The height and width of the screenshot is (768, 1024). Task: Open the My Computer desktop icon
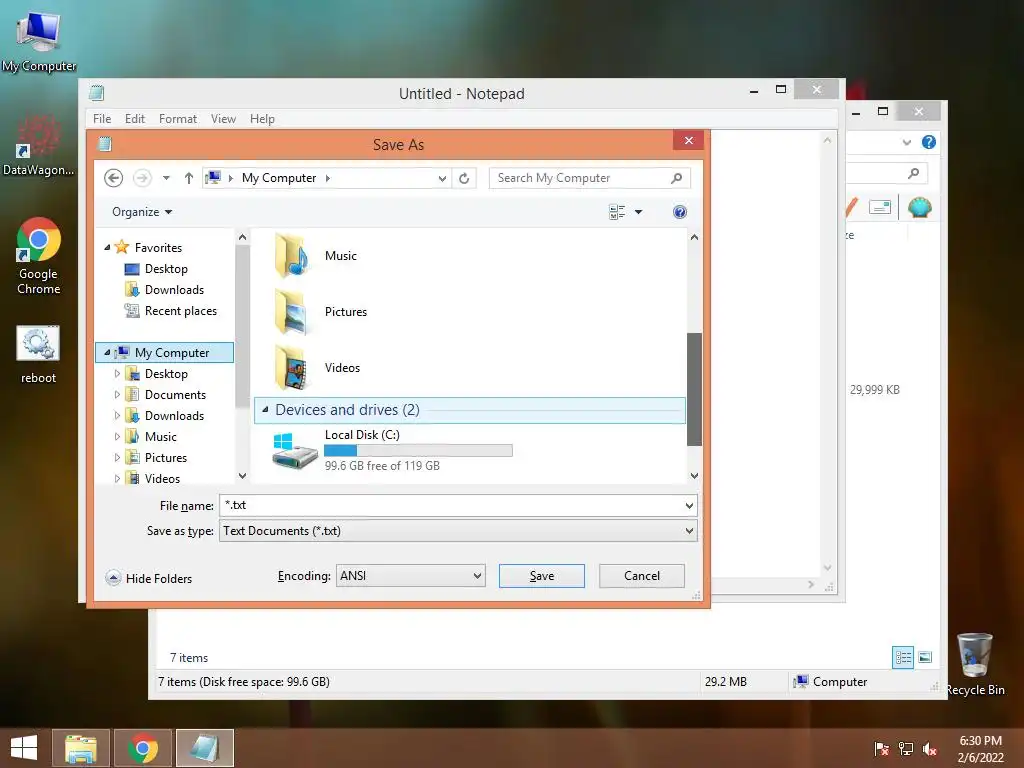39,40
